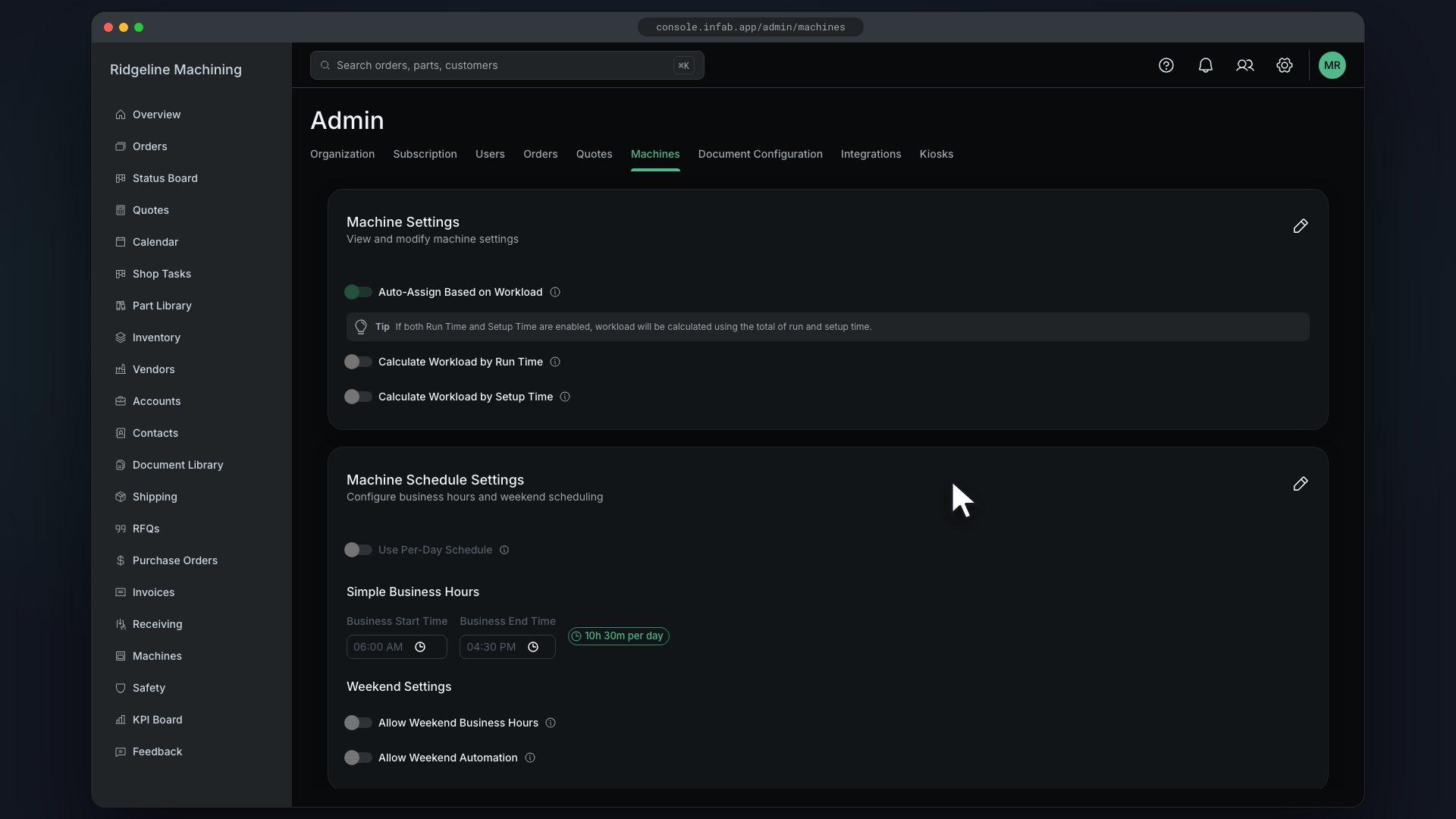1456x819 pixels.
Task: Enable Allow Weekend Business Hours
Action: click(358, 723)
